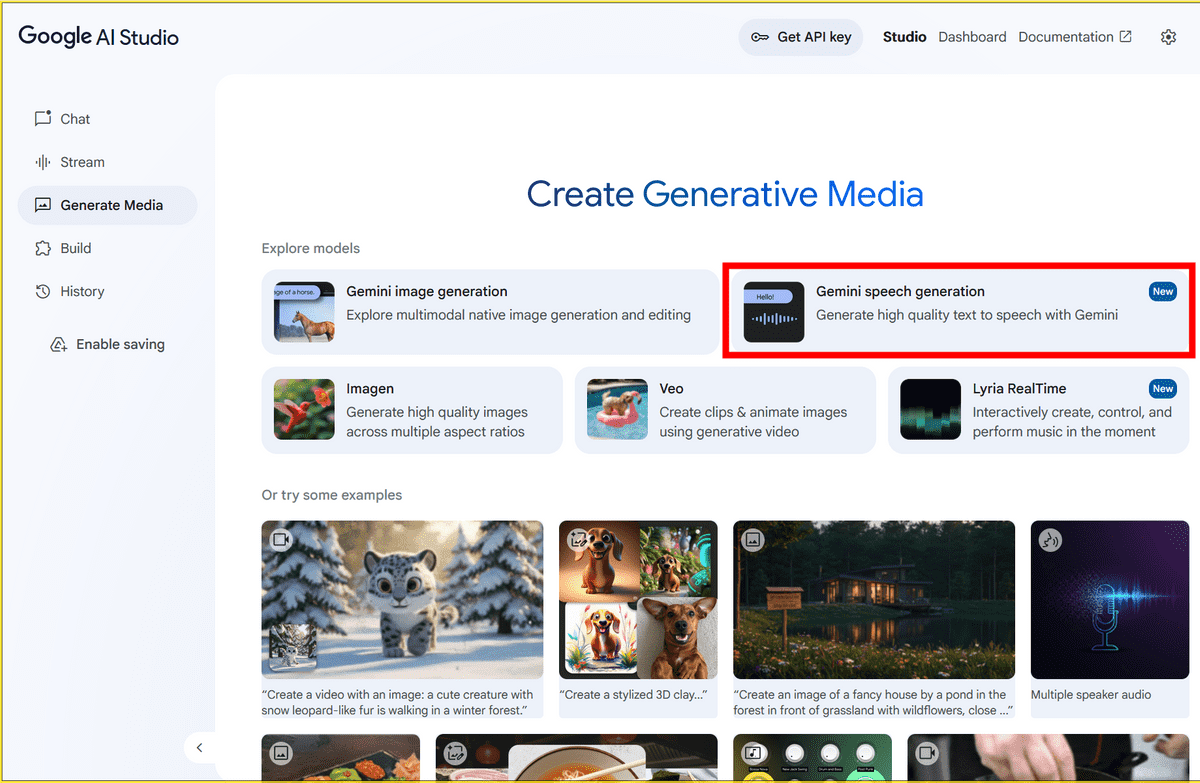Open the Imagen model card

pyautogui.click(x=412, y=410)
